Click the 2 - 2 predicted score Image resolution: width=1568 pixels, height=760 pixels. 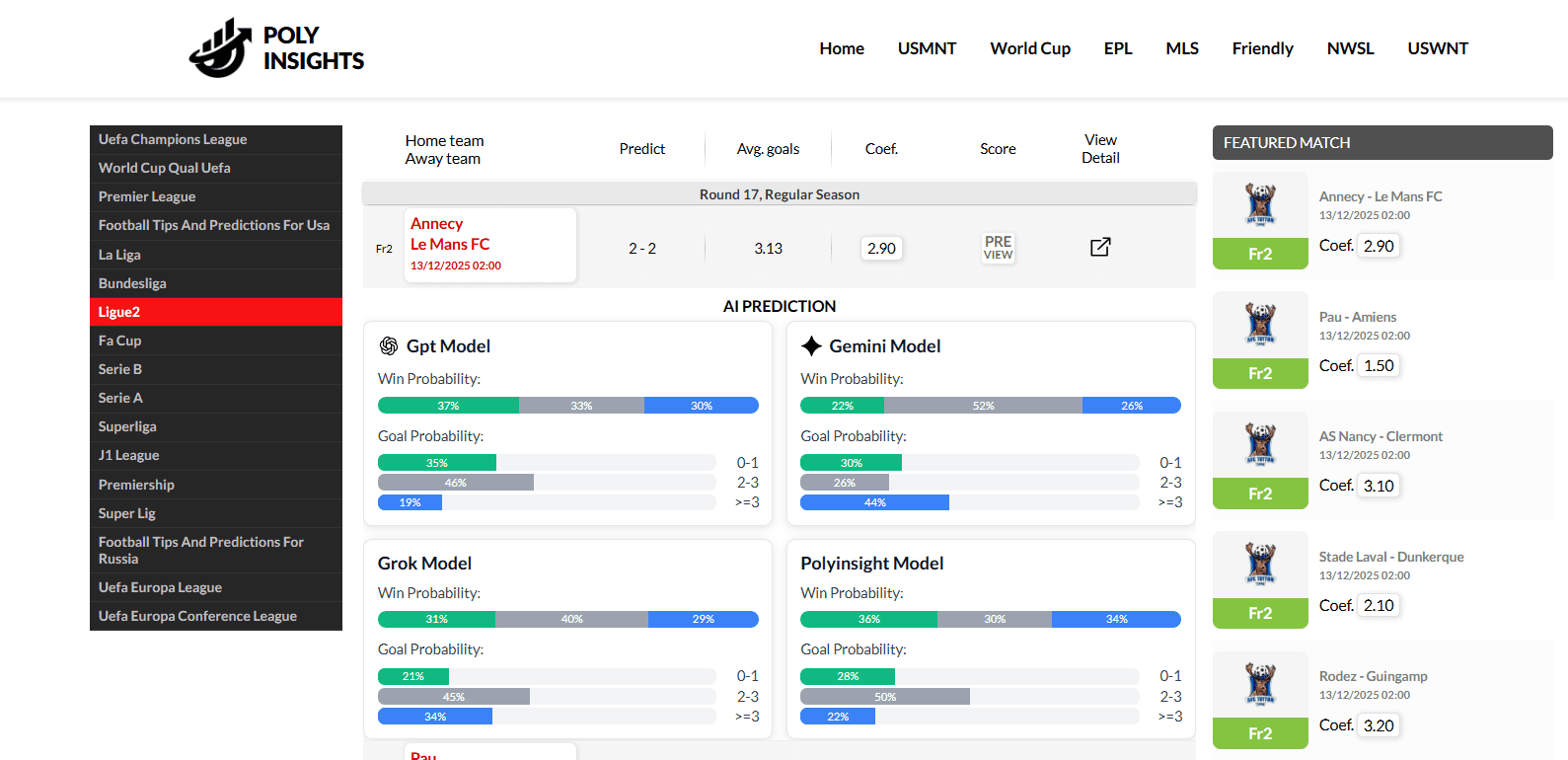pos(642,249)
